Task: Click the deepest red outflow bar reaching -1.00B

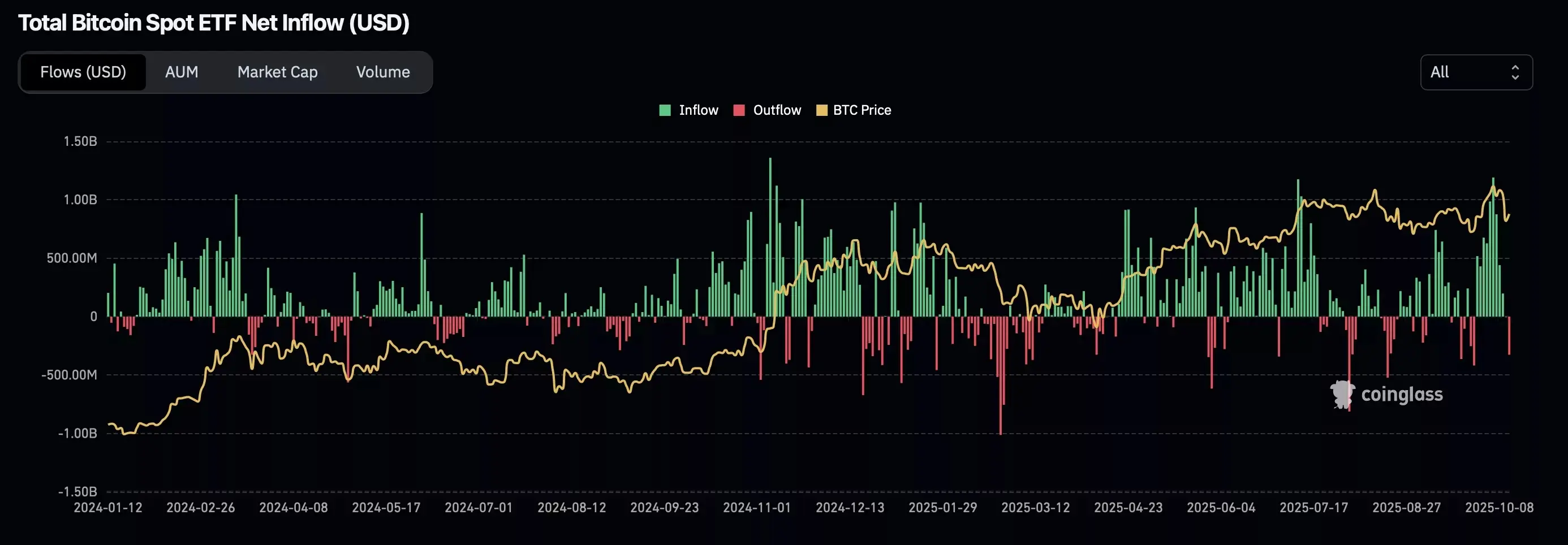Action: click(x=1000, y=377)
